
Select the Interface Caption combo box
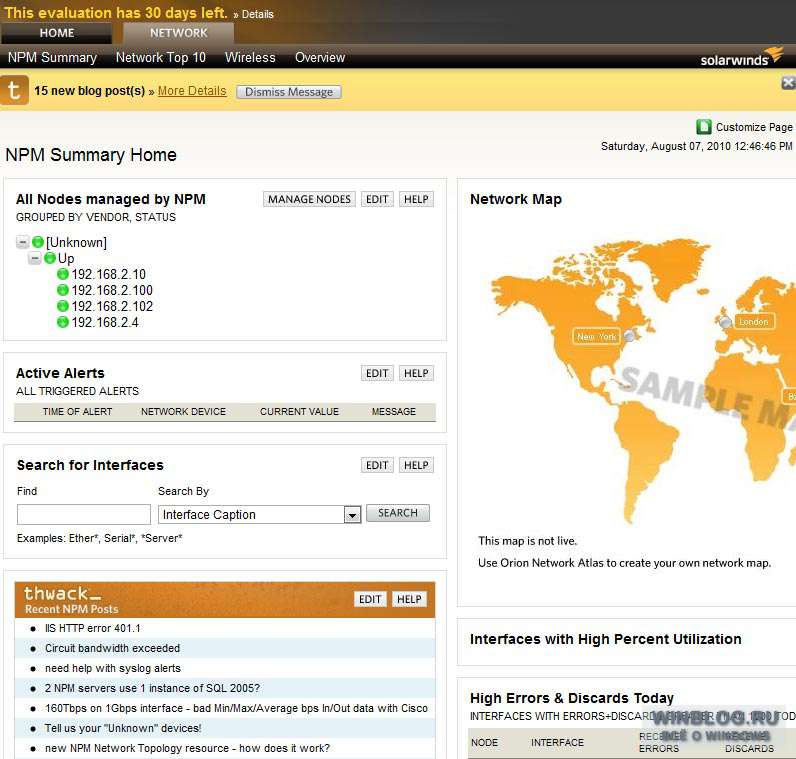[x=259, y=514]
